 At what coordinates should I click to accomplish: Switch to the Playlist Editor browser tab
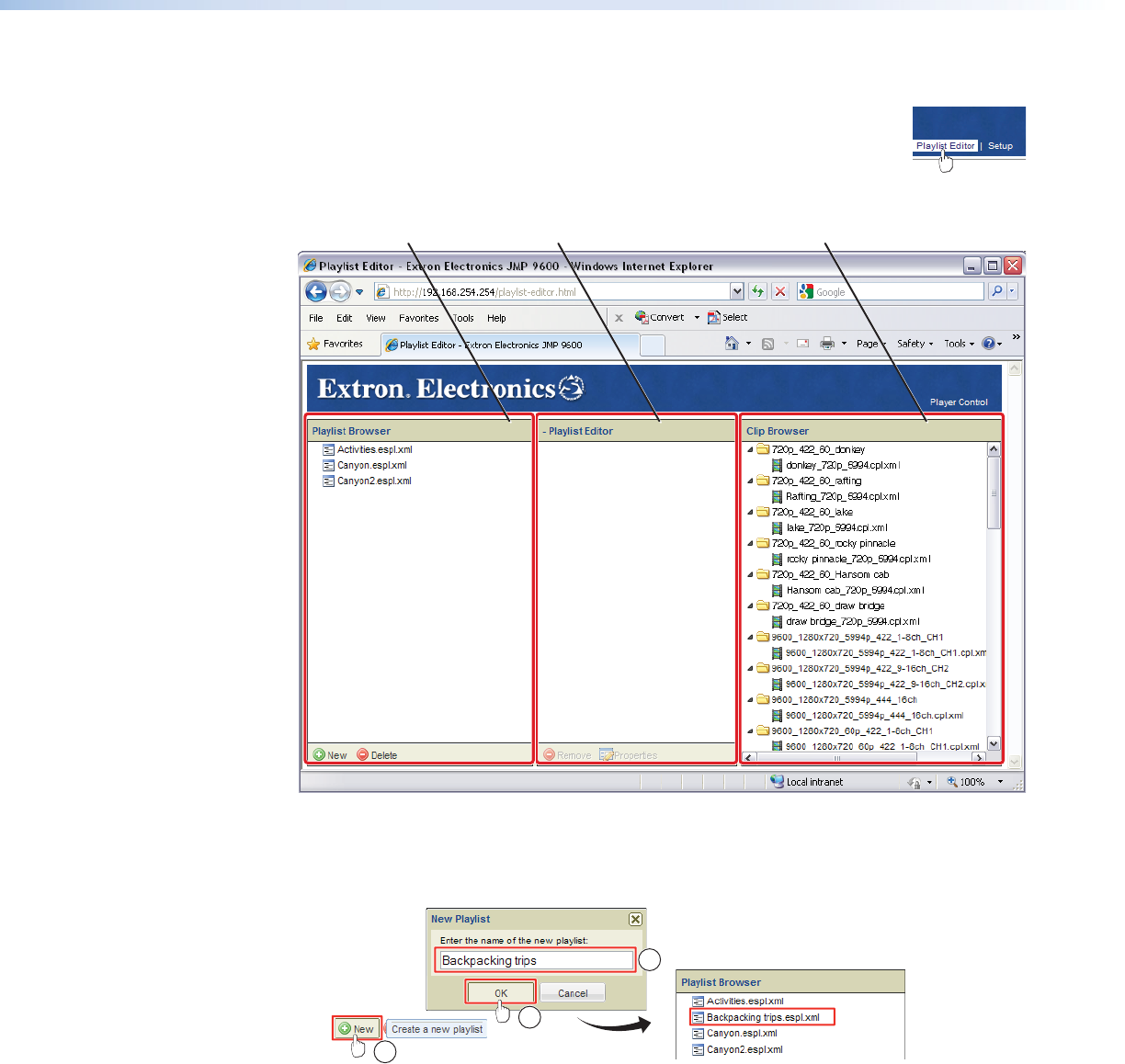click(x=508, y=345)
